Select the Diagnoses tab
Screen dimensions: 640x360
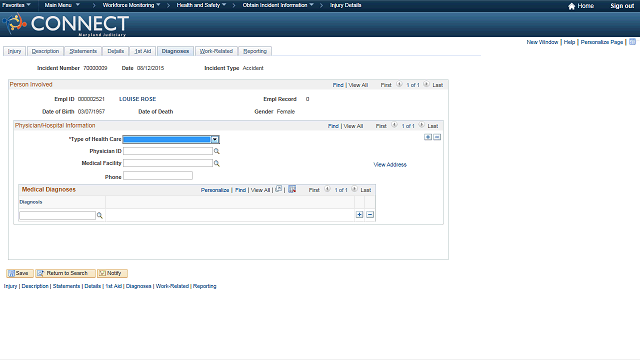[x=175, y=51]
